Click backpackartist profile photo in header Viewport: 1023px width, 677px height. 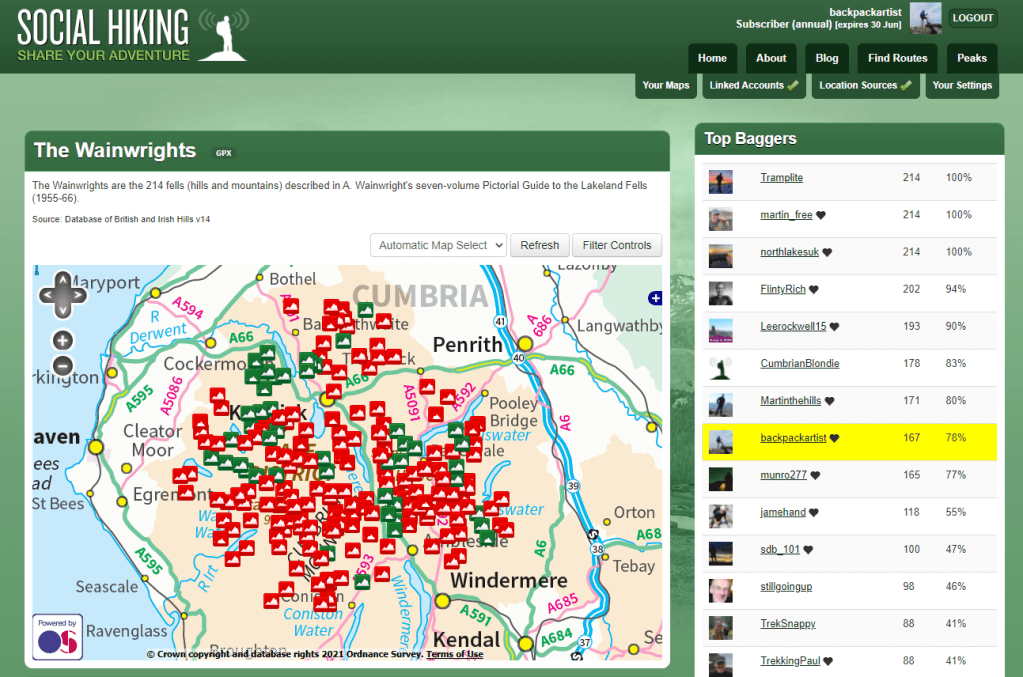coord(925,18)
